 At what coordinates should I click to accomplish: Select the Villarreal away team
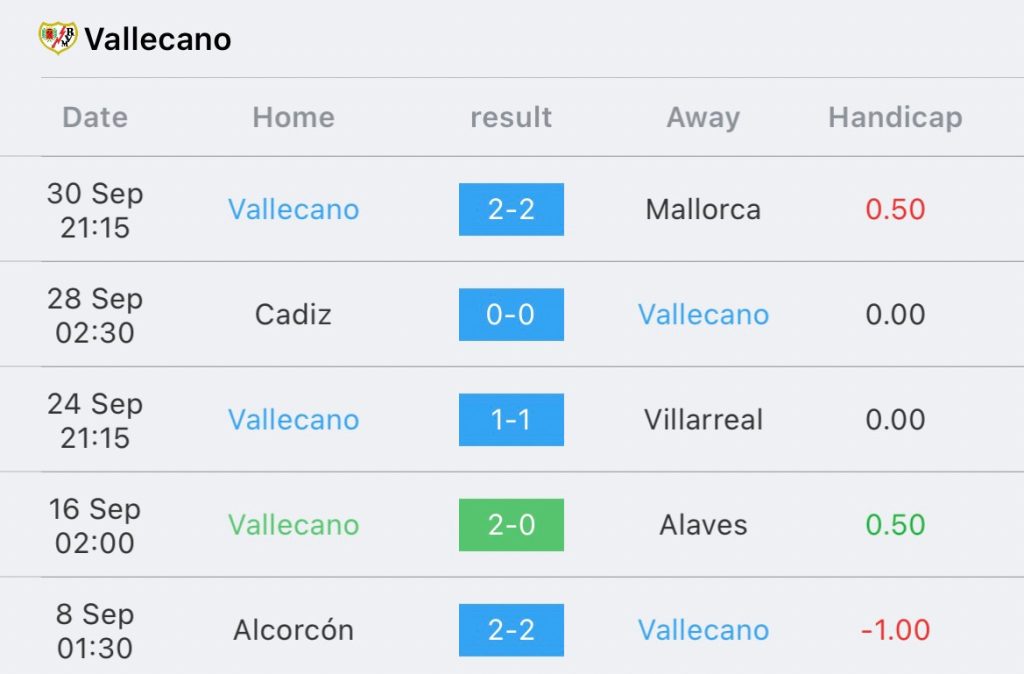tap(703, 420)
